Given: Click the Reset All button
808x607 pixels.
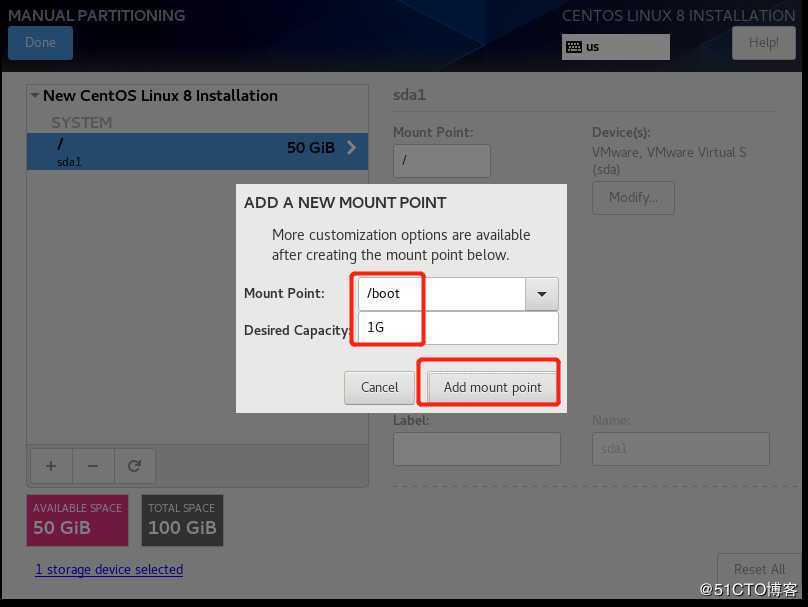Looking at the screenshot, I should (759, 569).
